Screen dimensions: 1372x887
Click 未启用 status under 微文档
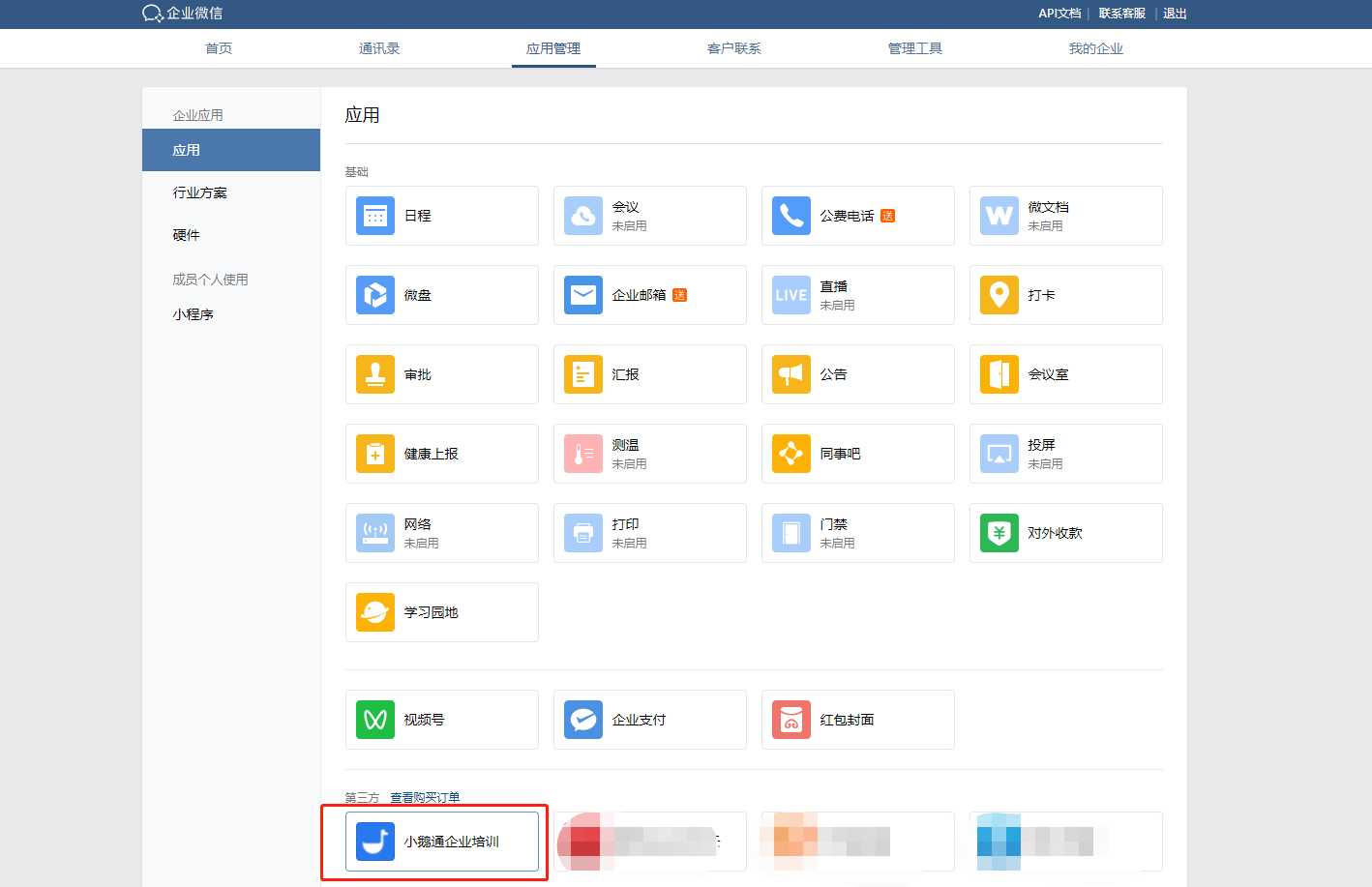tap(1046, 225)
